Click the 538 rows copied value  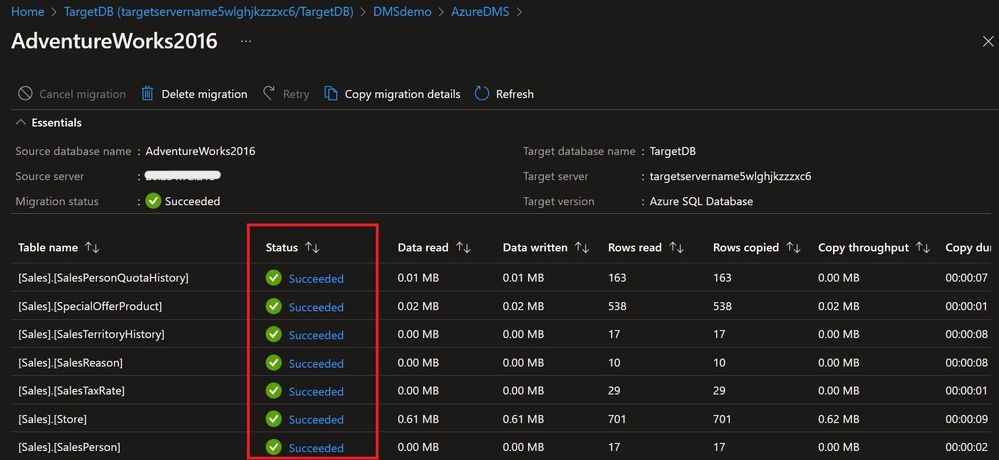pyautogui.click(x=722, y=306)
